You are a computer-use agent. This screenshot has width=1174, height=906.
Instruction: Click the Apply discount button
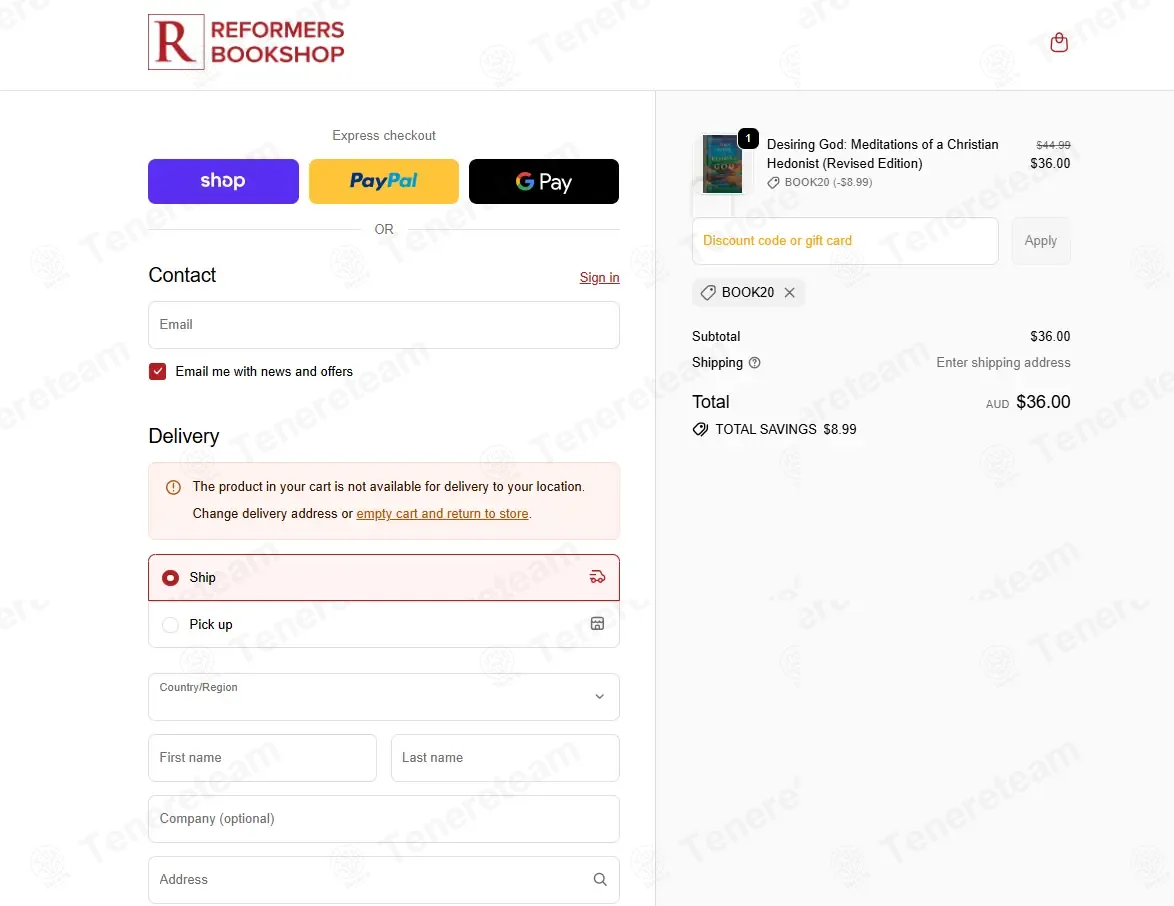1041,241
